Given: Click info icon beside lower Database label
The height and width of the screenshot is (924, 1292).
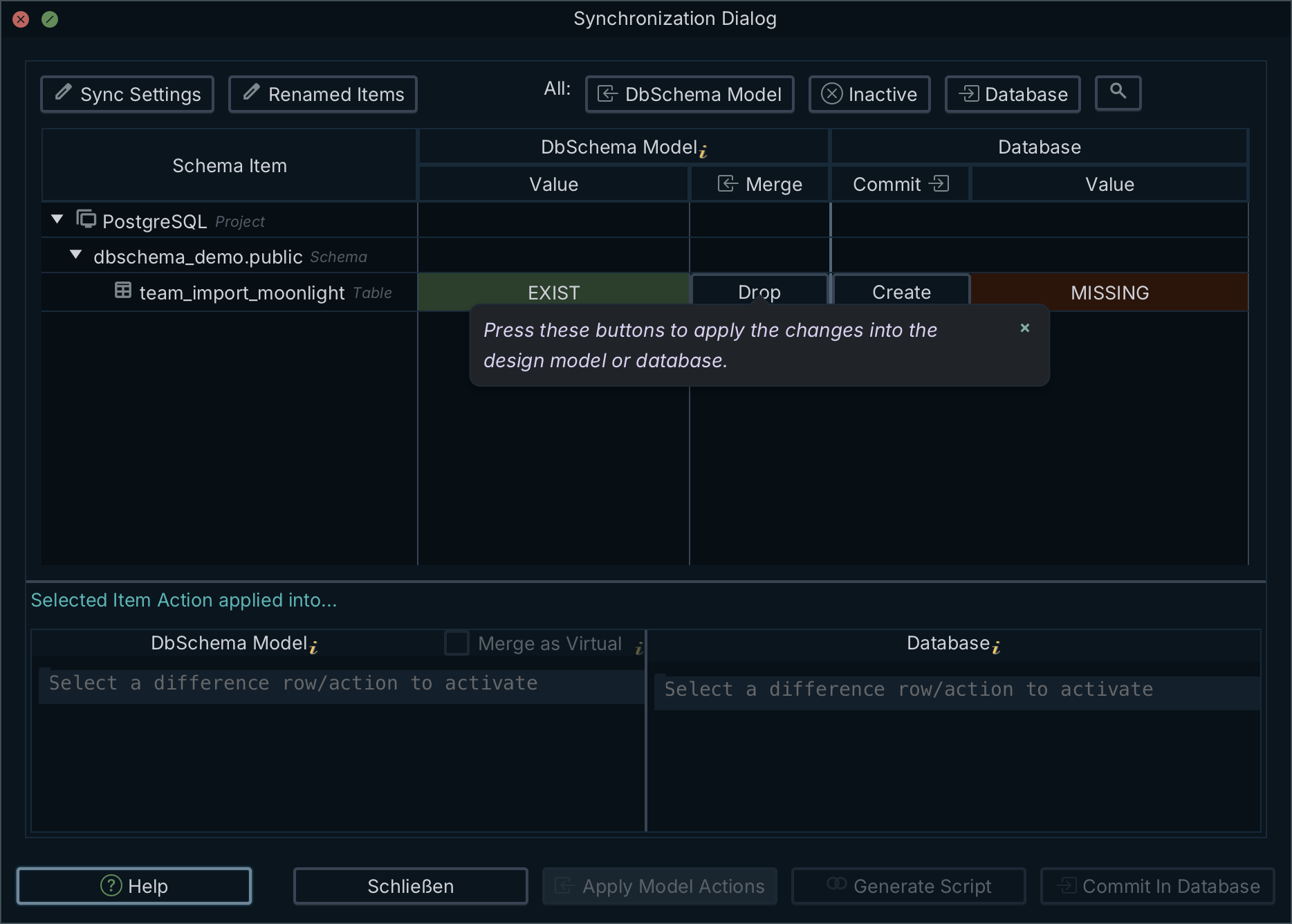Looking at the screenshot, I should (x=996, y=647).
